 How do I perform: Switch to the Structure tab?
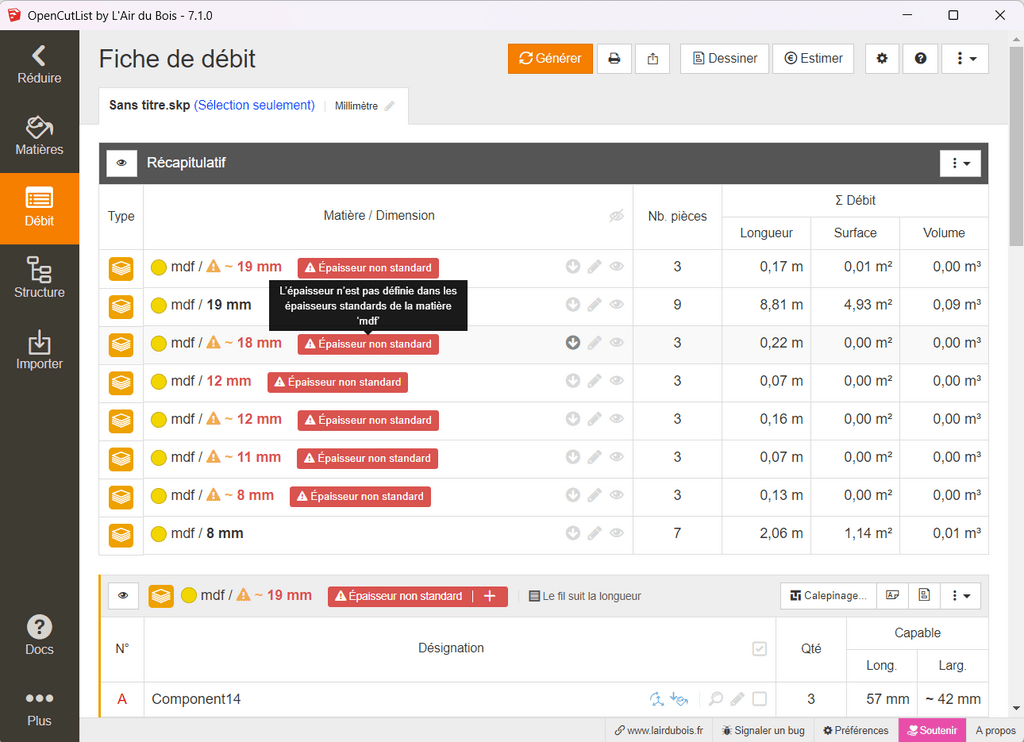(39, 279)
